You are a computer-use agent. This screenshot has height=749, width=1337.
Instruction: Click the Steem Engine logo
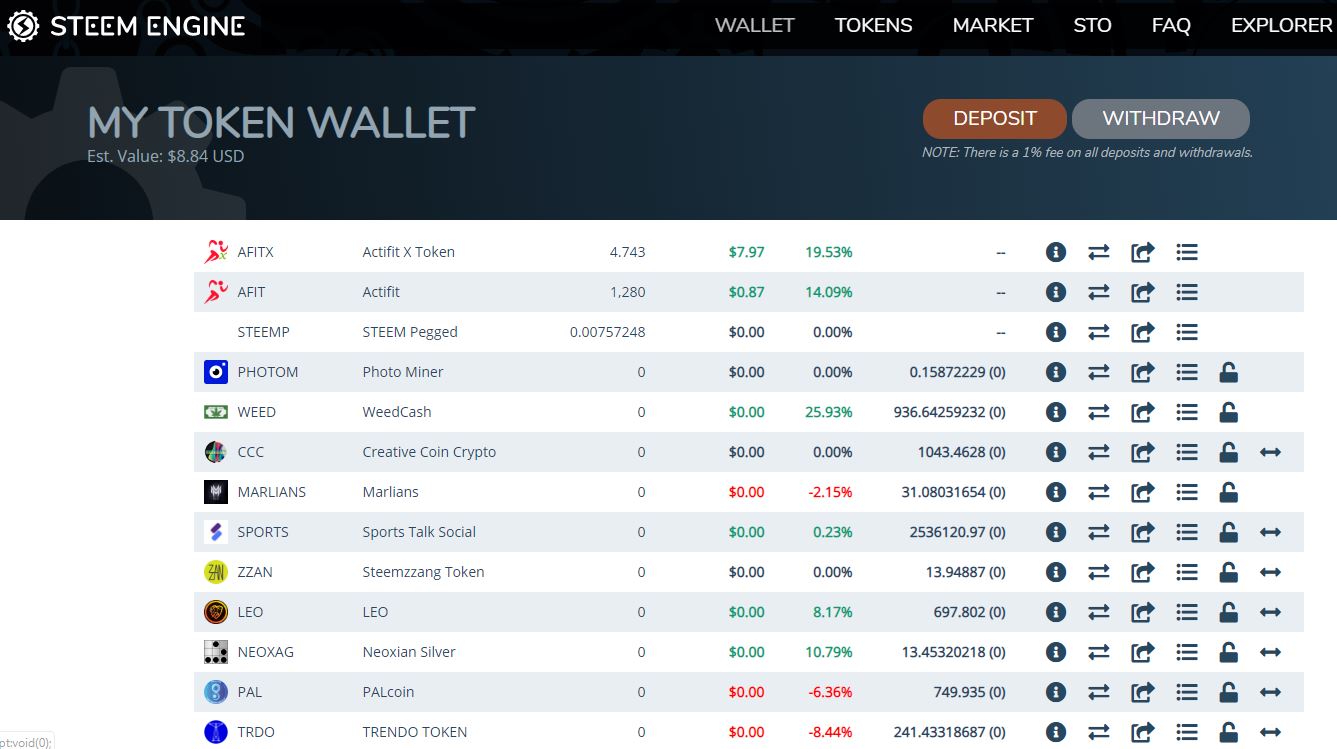(126, 26)
